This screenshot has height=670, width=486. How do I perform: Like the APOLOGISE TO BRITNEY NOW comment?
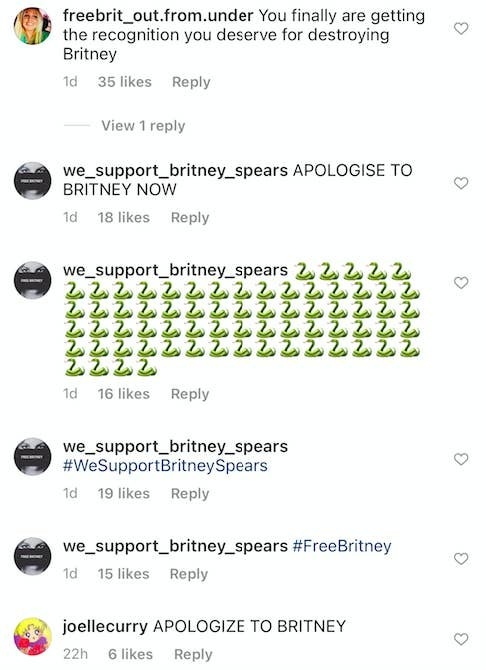(x=461, y=183)
